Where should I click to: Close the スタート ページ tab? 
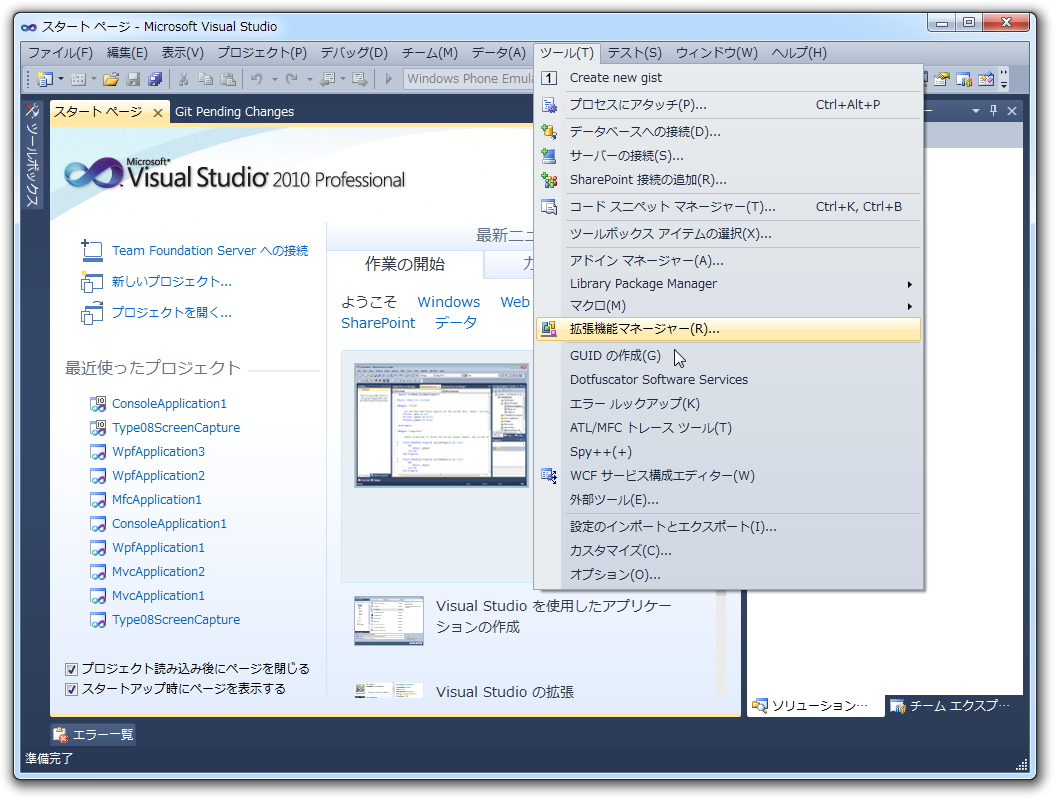point(158,112)
